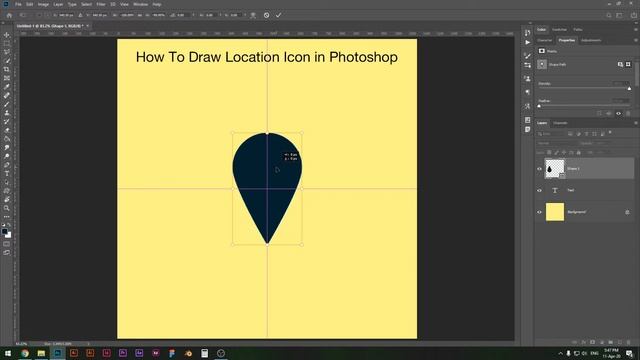640x360 pixels.
Task: Select the Rectangular Marquee tool
Action: tap(7, 43)
